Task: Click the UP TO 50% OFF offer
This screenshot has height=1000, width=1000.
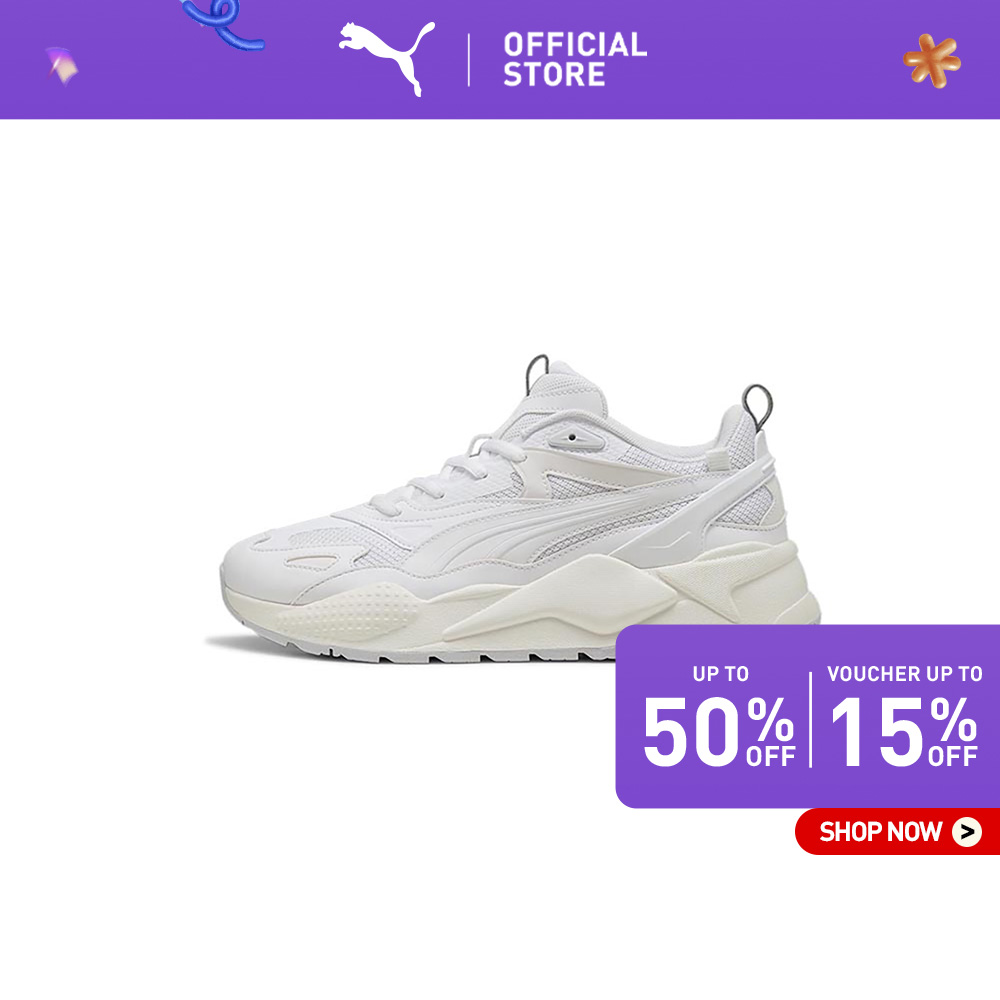Action: (x=719, y=717)
